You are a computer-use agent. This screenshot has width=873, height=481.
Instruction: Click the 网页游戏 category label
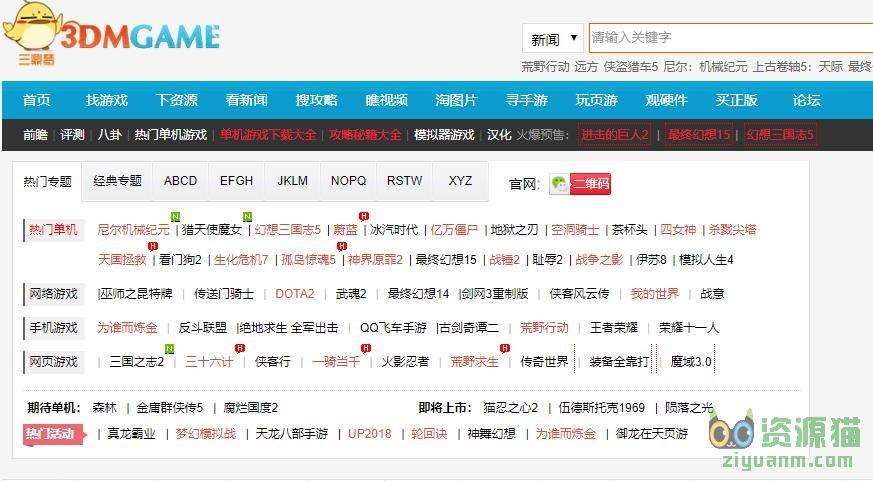(53, 362)
